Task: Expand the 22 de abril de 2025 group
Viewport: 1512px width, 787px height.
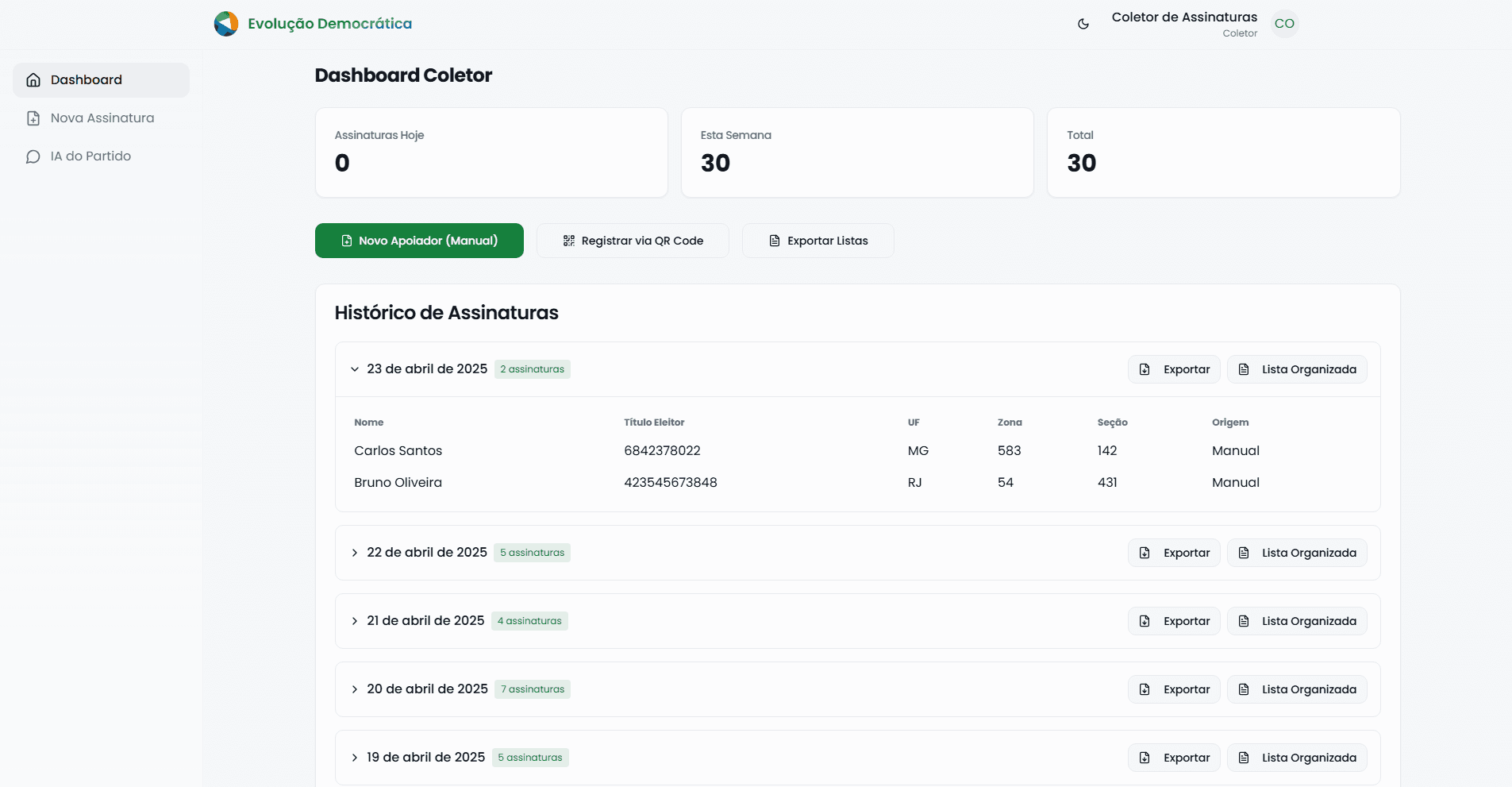Action: coord(355,553)
